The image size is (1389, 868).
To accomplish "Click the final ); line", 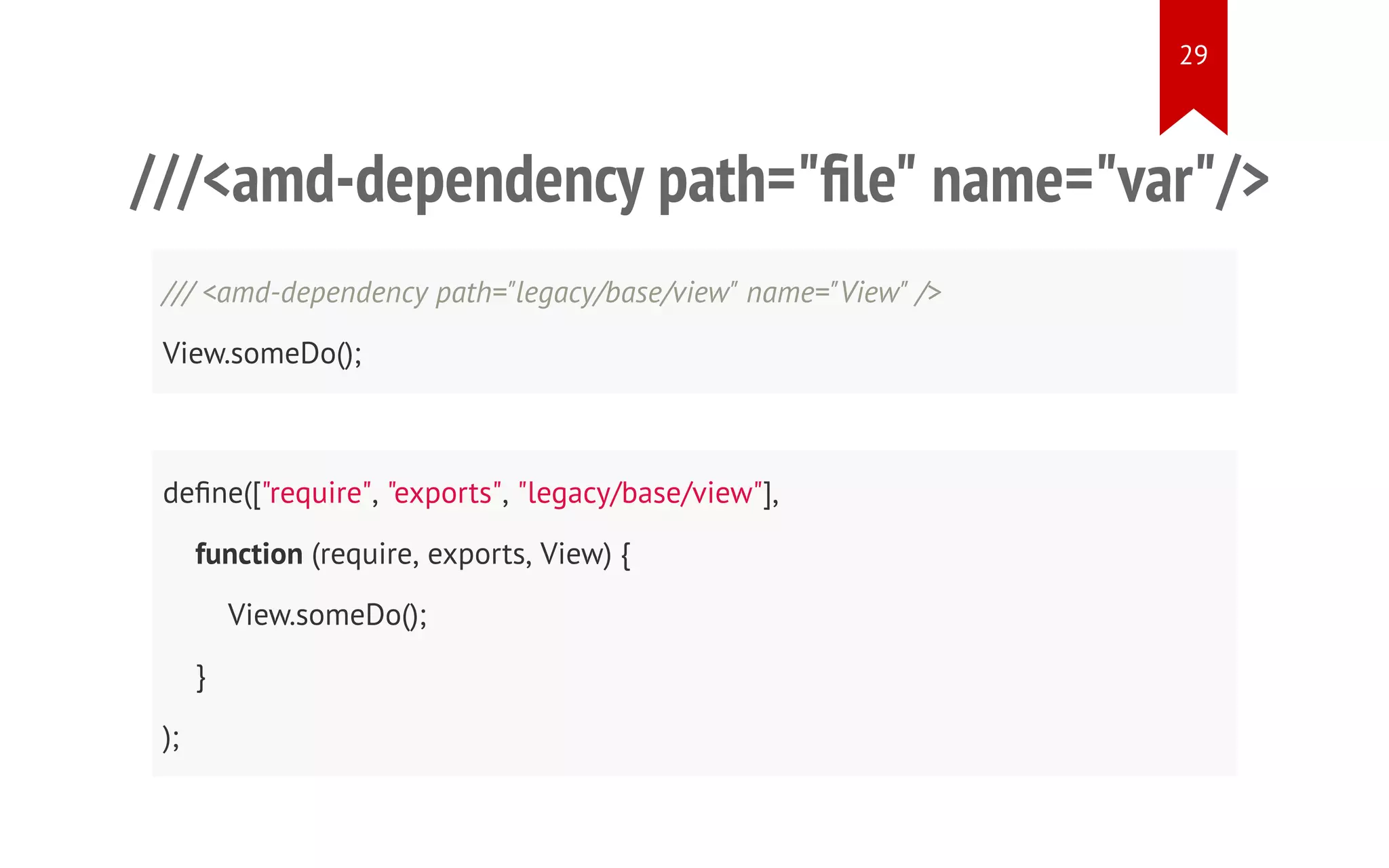I will [x=171, y=738].
